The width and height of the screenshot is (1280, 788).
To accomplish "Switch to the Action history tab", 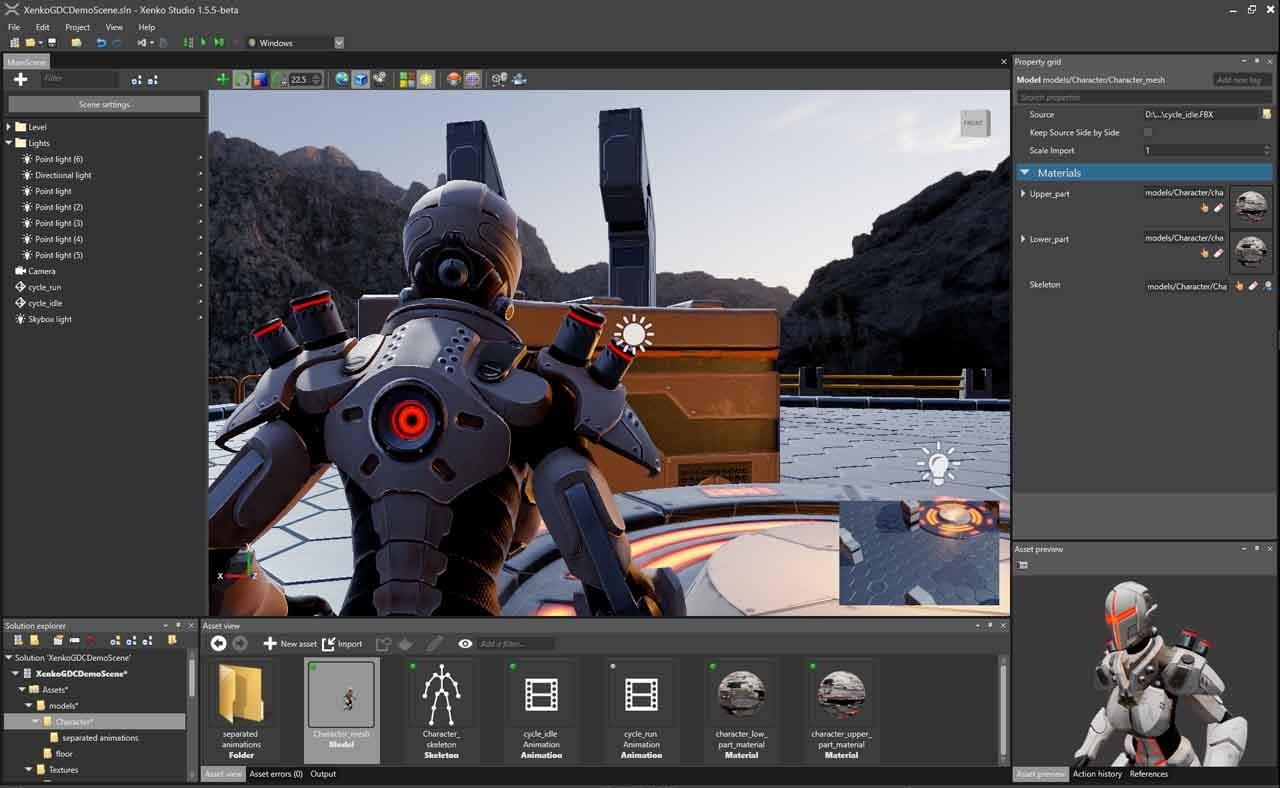I will click(x=1098, y=773).
